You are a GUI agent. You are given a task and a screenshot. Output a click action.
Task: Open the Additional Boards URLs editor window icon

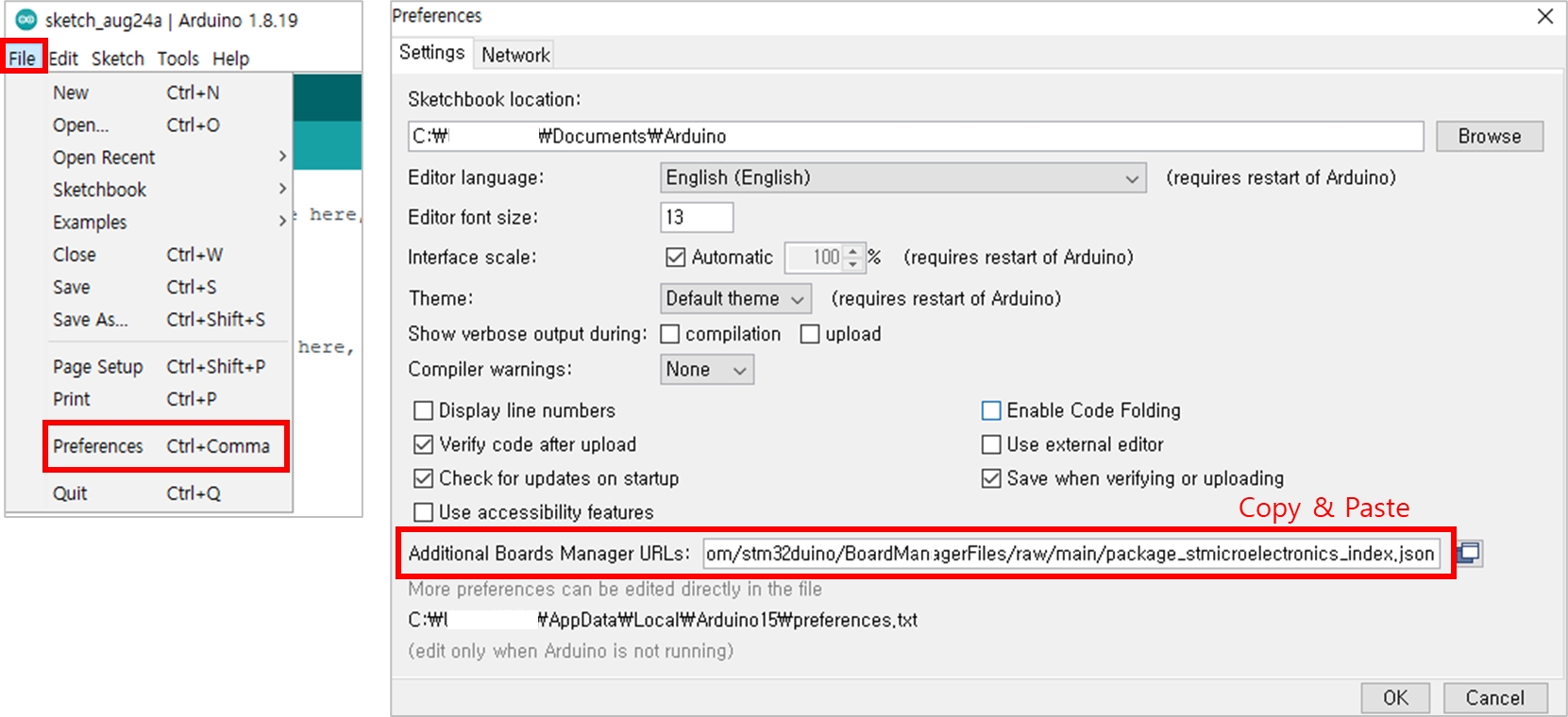click(x=1468, y=553)
